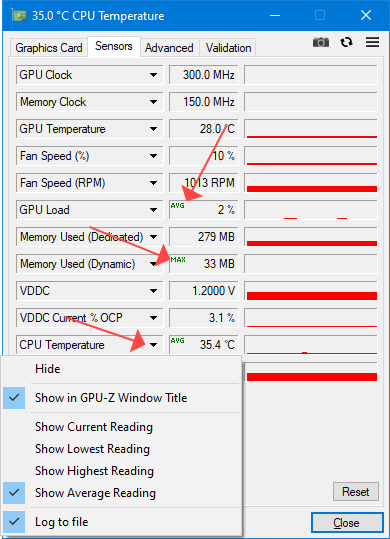Expand the GPU Clock sensor dropdown

pos(154,75)
